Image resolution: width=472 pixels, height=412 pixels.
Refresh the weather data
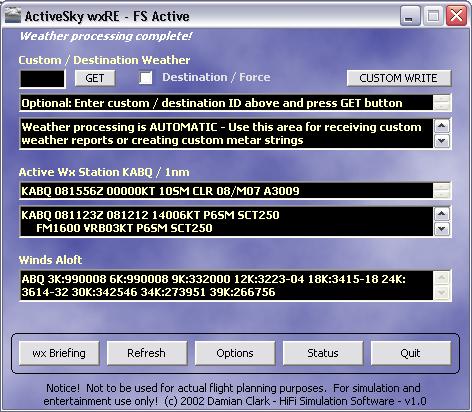click(x=147, y=353)
